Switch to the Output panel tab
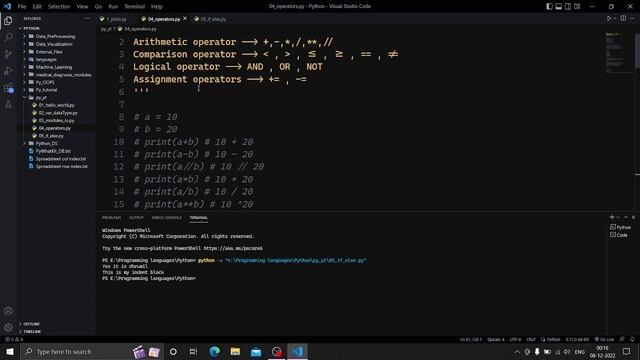Viewport: 640px width, 360px height. pos(136,218)
